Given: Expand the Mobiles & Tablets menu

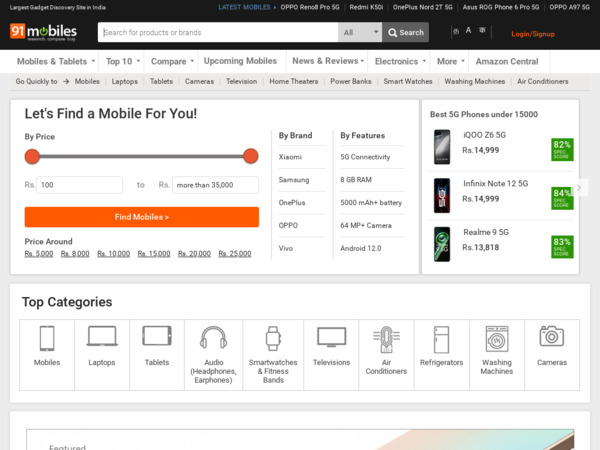Looking at the screenshot, I should coord(56,61).
